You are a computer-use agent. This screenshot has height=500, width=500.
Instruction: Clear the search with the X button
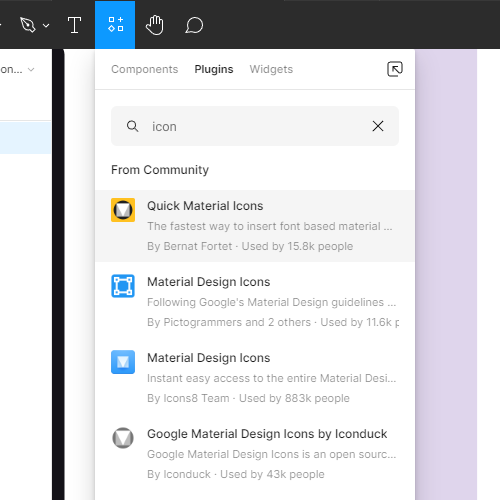pyautogui.click(x=378, y=126)
